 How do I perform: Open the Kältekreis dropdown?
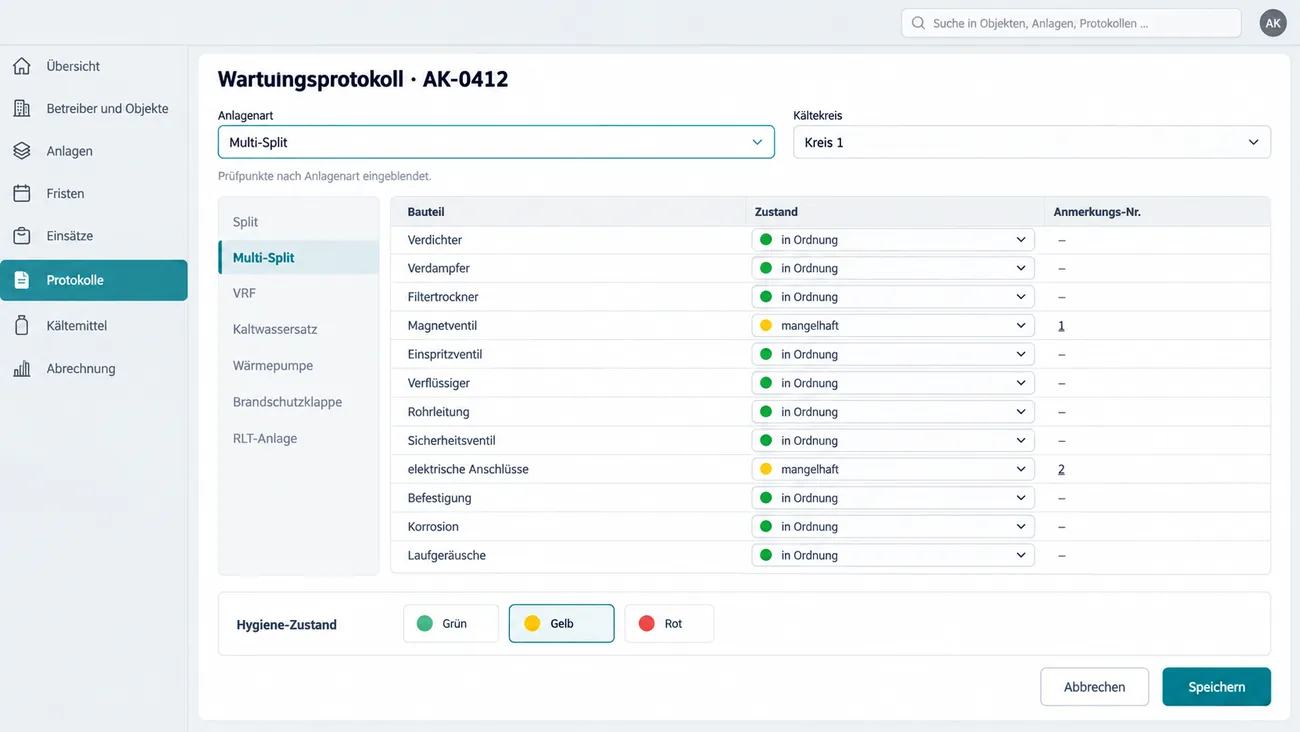click(1032, 142)
